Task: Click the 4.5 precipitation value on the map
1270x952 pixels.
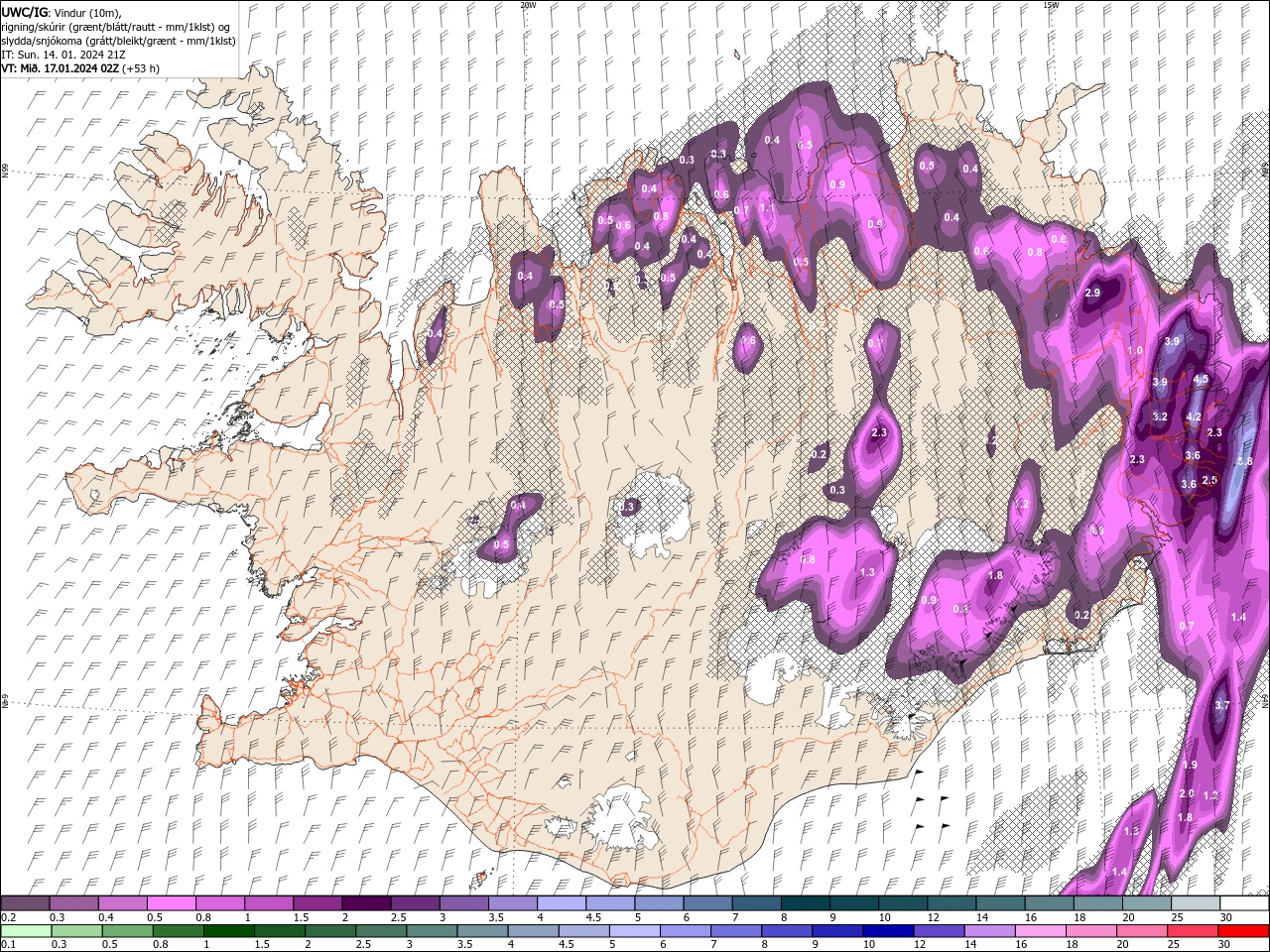Action: click(1201, 380)
